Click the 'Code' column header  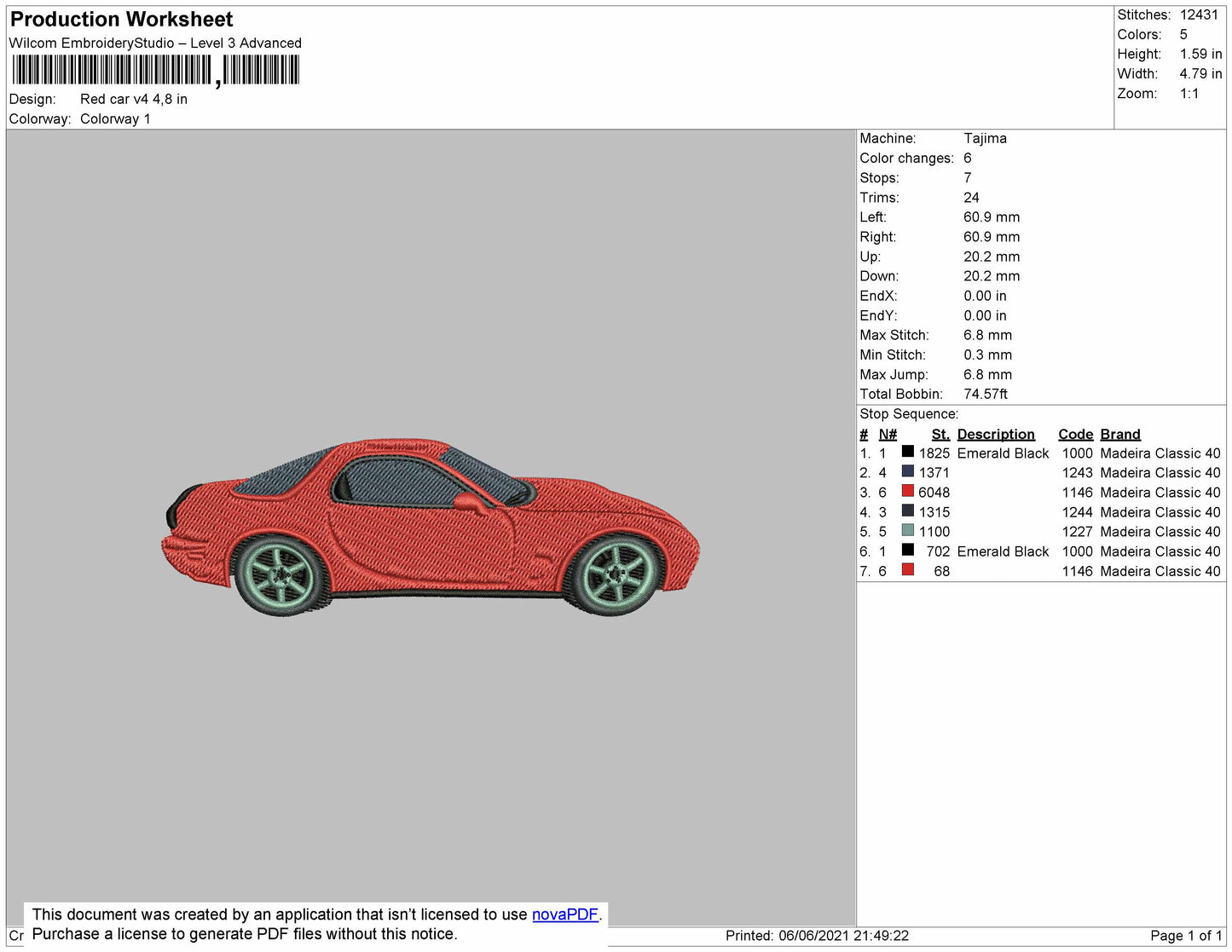[1075, 435]
